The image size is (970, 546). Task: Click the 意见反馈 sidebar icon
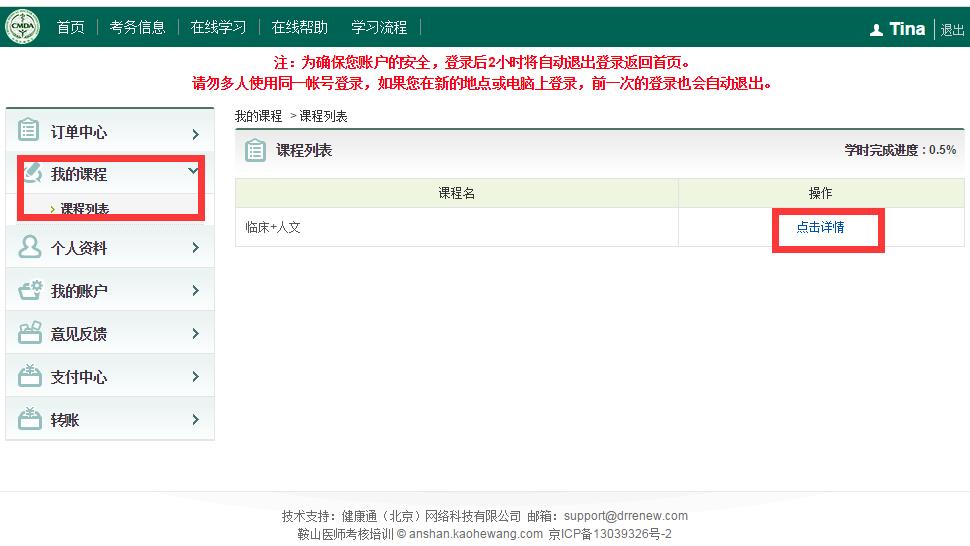point(30,333)
